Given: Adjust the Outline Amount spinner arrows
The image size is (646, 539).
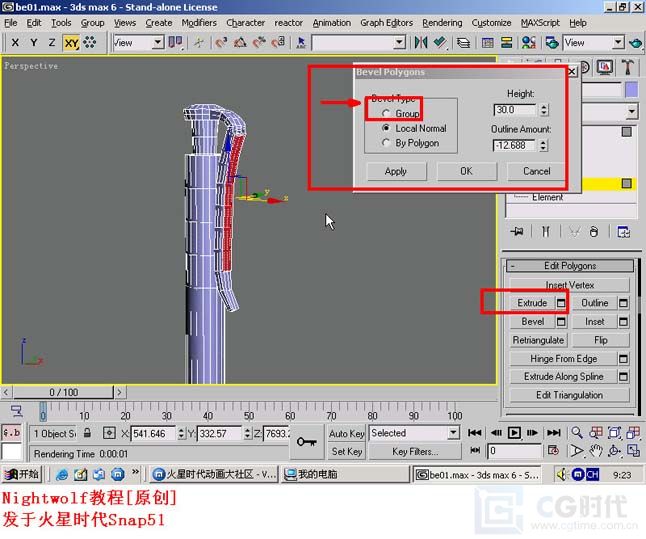Looking at the screenshot, I should pyautogui.click(x=544, y=145).
